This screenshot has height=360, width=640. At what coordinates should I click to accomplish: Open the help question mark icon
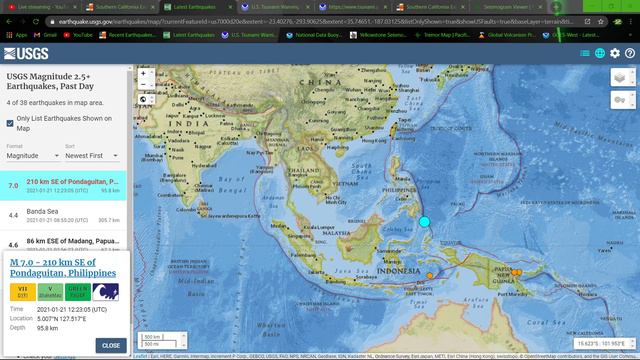630,53
